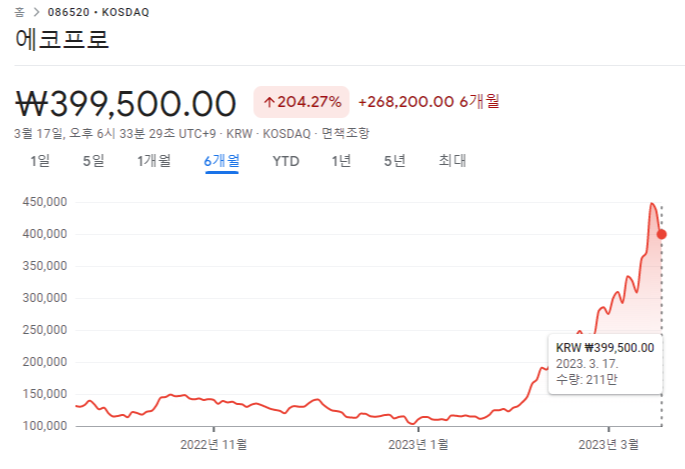This screenshot has width=685, height=469.
Task: Click the 400,000 y-axis label
Action: 45,234
